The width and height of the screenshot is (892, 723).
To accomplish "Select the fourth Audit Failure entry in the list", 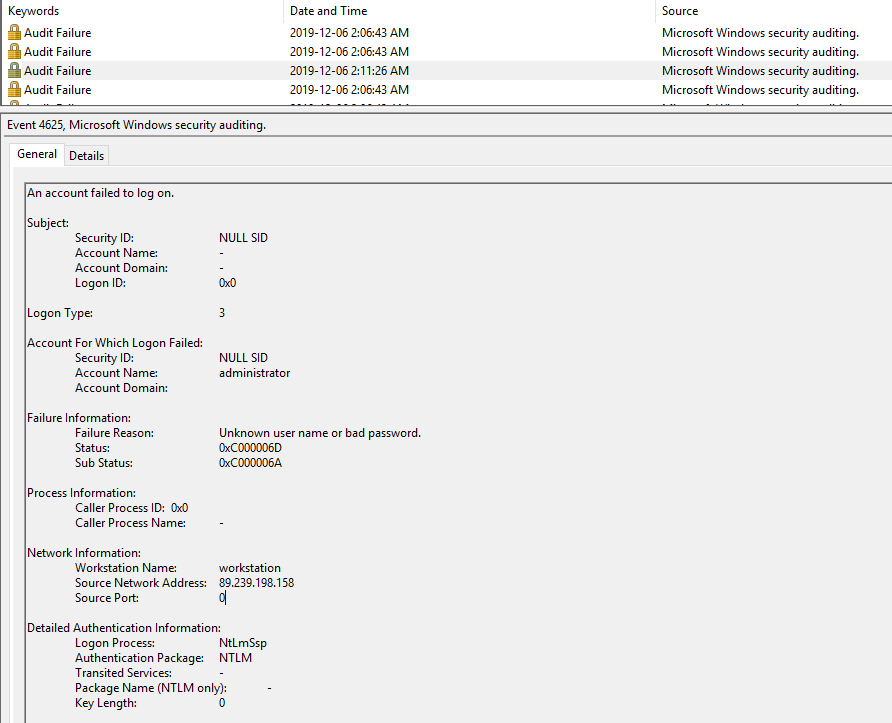I will click(x=150, y=89).
